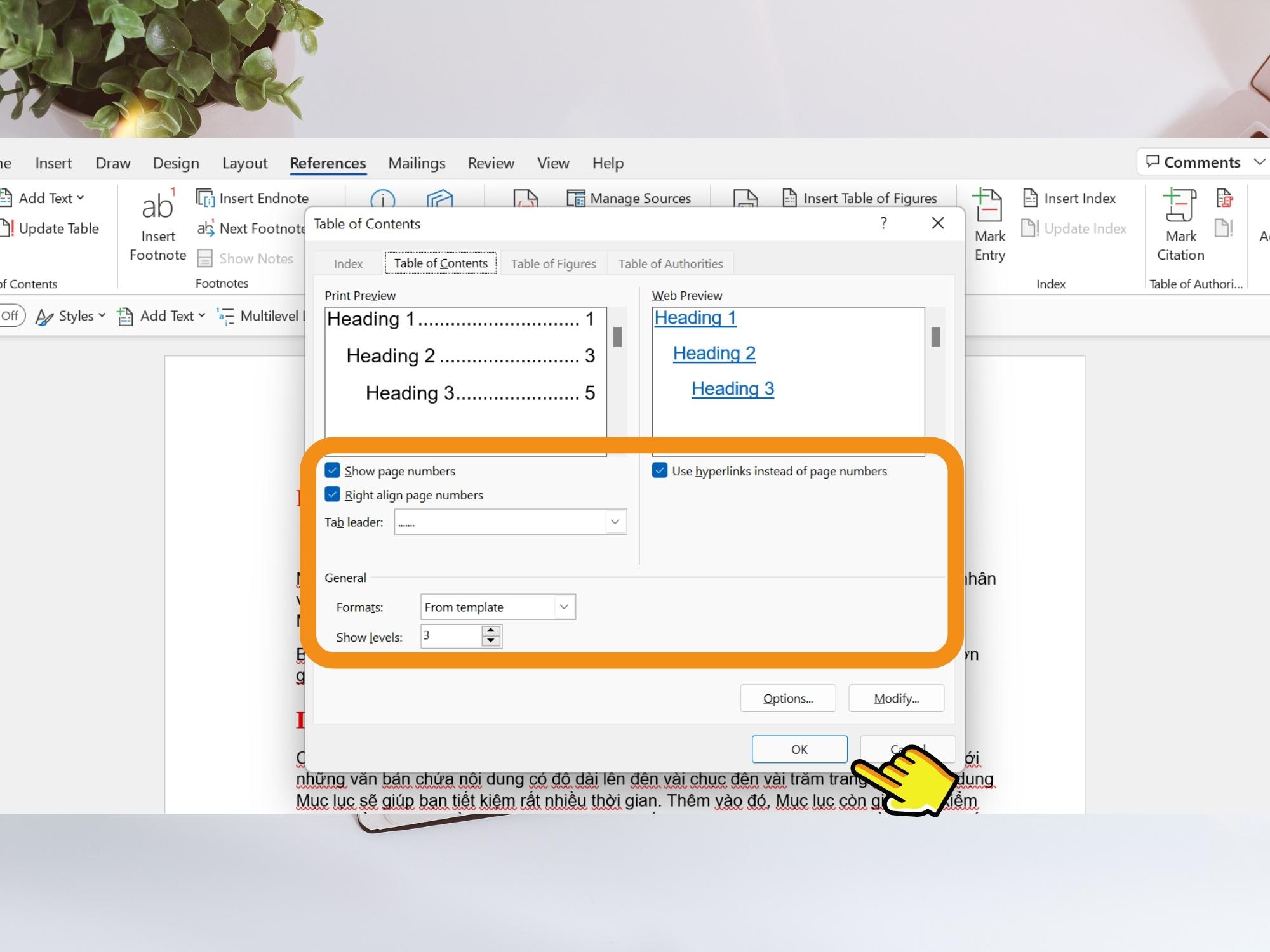Click the Add Text icon in quick toolbar

[125, 316]
